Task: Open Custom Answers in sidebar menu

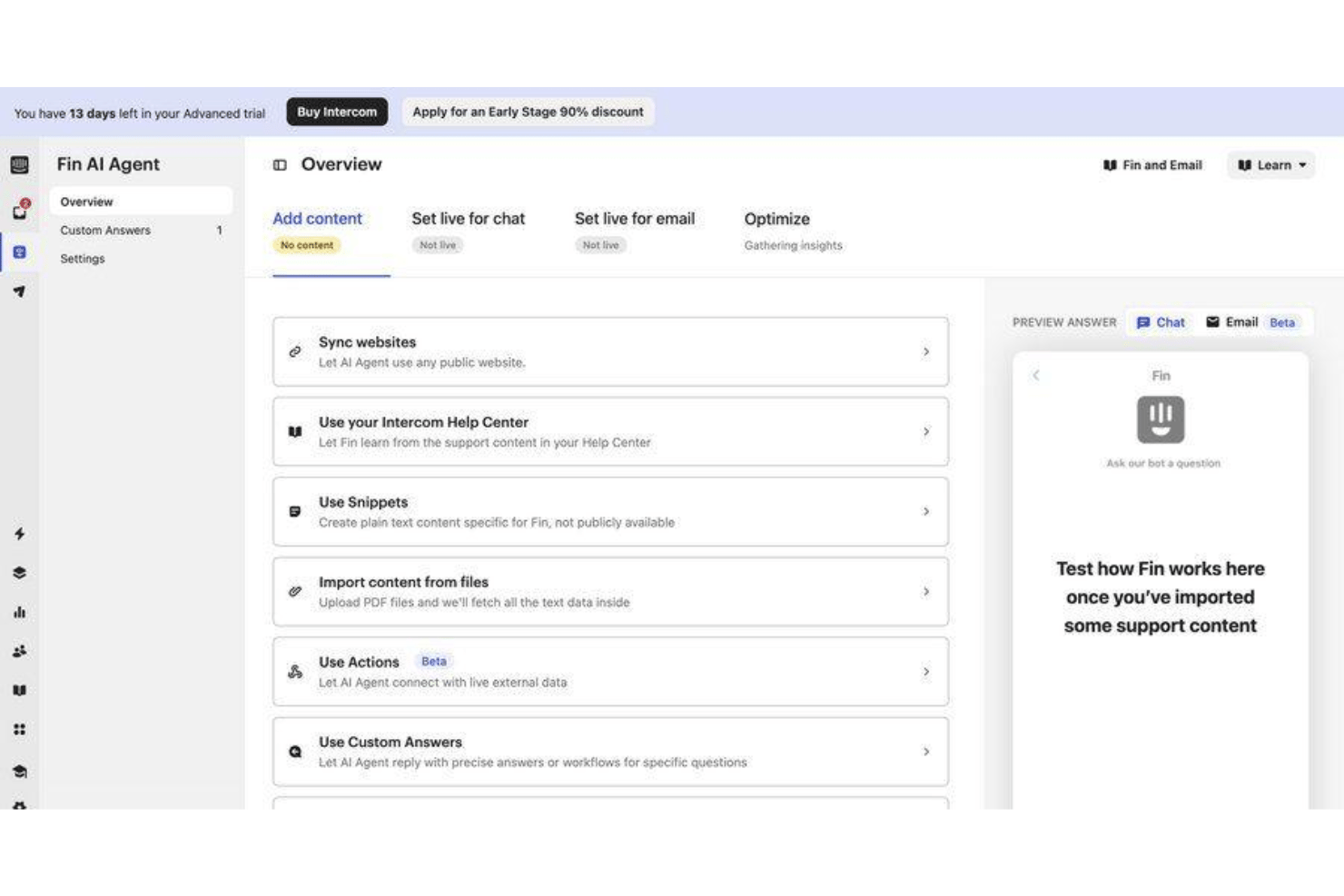Action: click(x=141, y=230)
